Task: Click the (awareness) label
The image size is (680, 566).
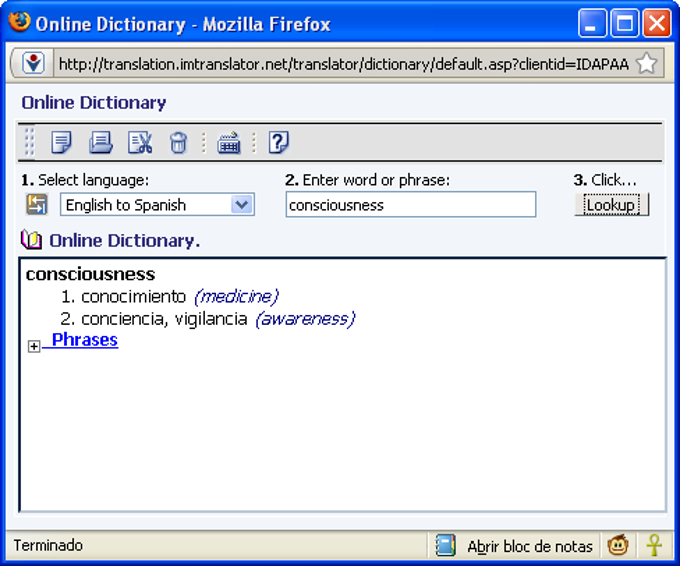Action: coord(305,319)
